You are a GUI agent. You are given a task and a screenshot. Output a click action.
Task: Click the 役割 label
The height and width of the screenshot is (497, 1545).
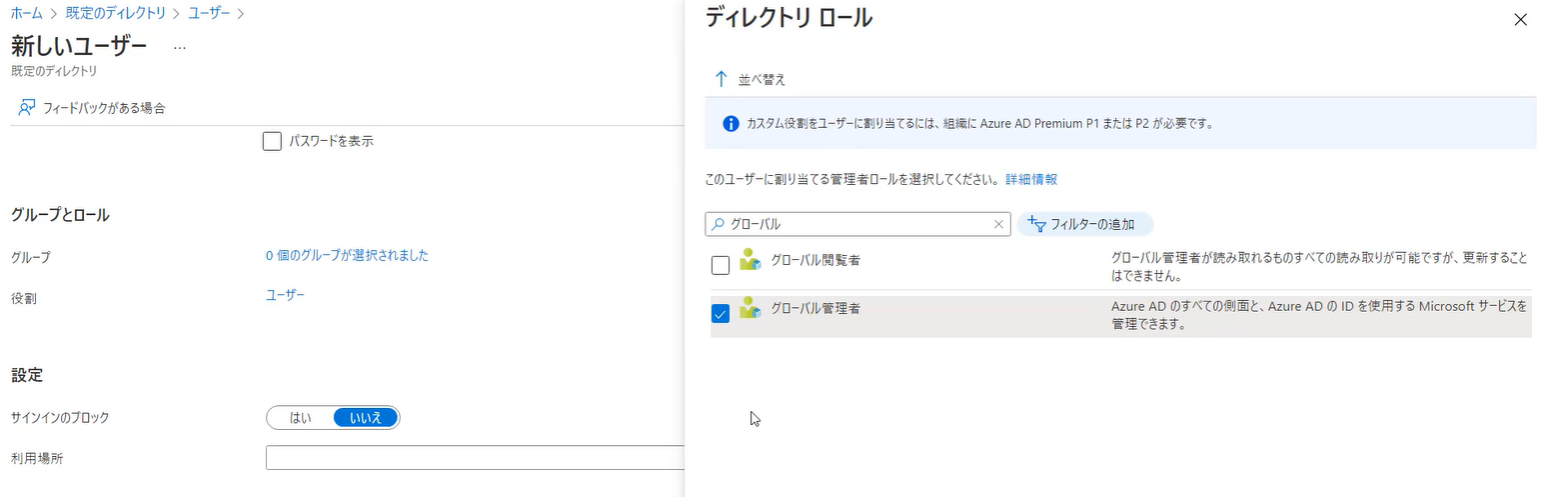coord(24,298)
